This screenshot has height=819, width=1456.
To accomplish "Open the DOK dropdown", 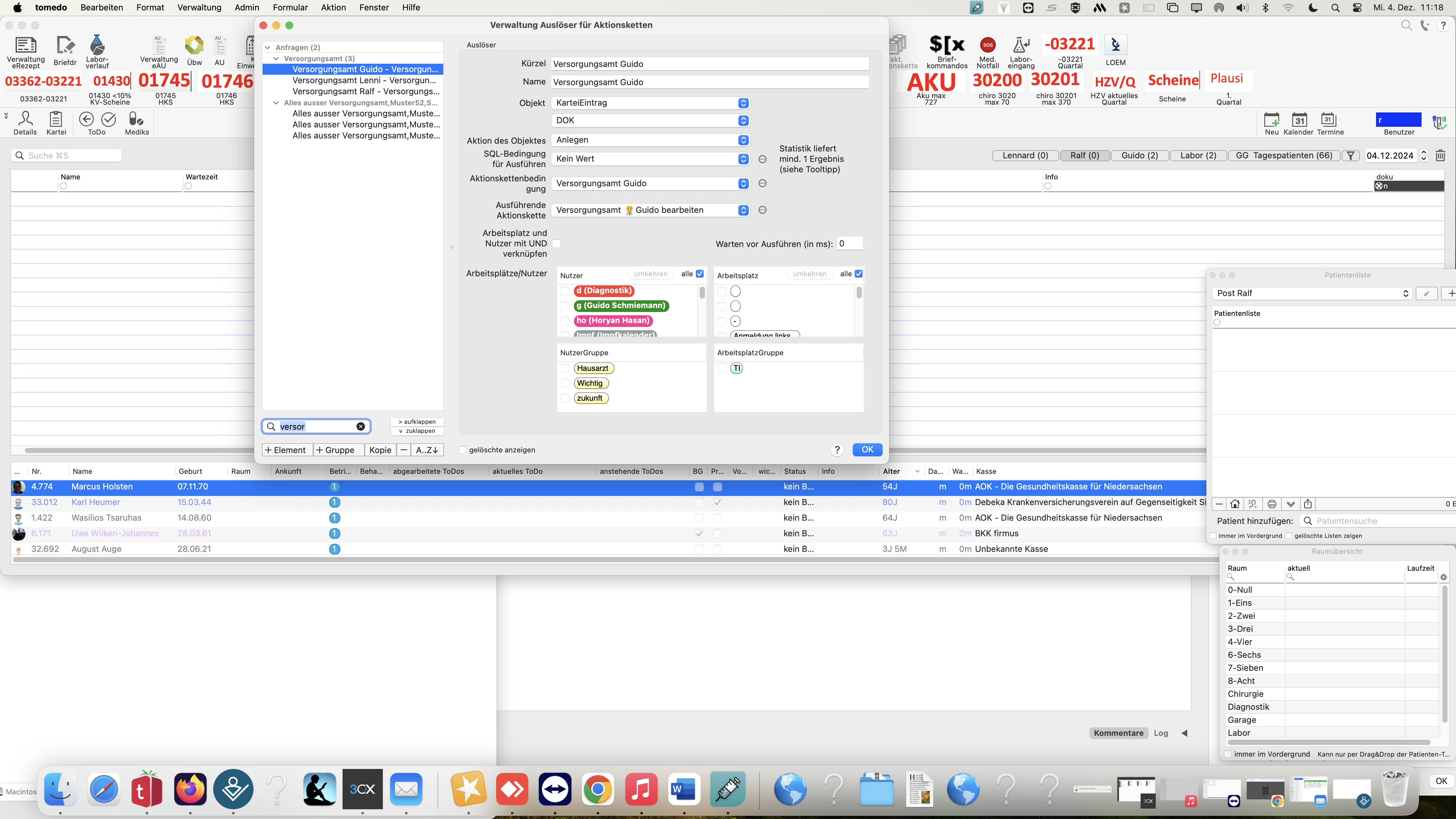I will click(x=651, y=120).
